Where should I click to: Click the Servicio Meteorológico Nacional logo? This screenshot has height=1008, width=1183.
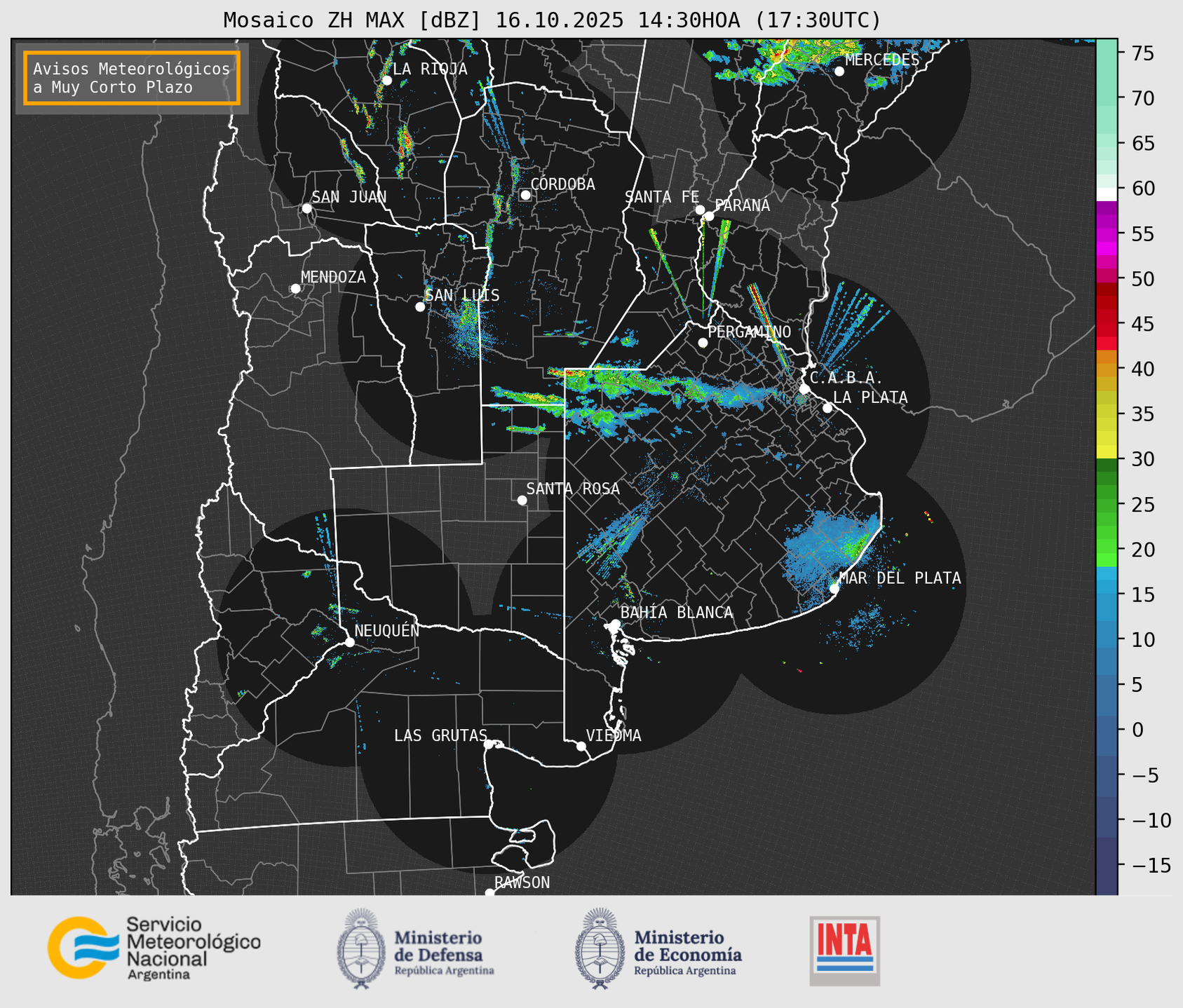[153, 948]
